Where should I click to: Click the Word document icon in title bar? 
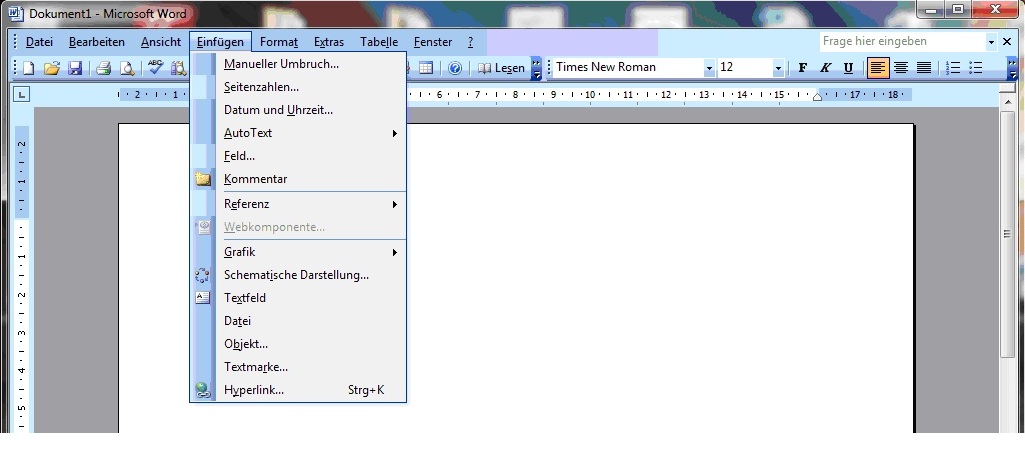pos(16,13)
